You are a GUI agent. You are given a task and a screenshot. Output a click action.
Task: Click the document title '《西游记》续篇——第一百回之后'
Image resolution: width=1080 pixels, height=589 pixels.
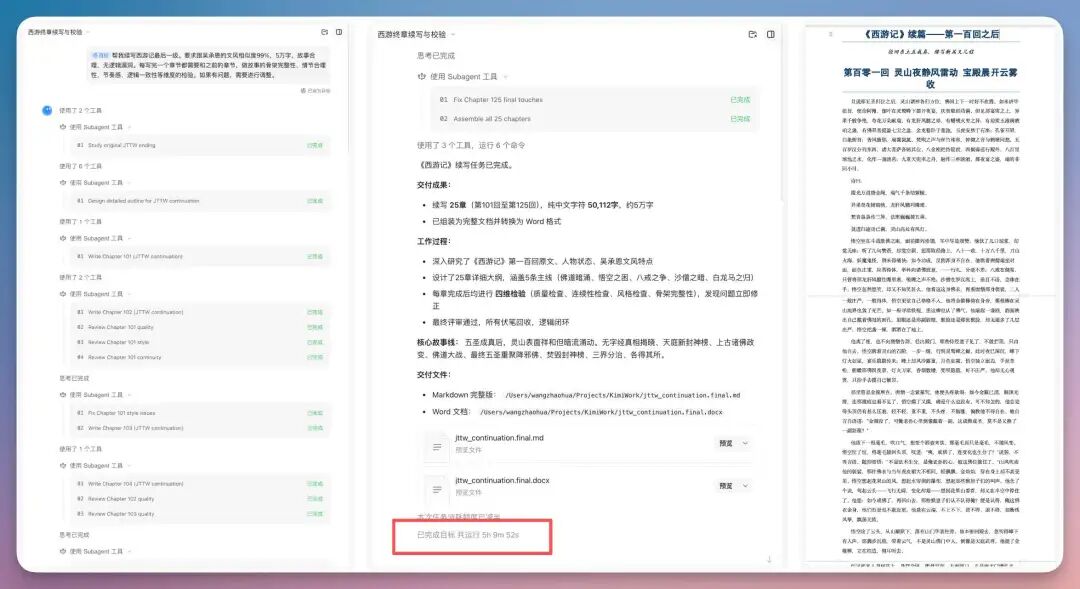coord(931,34)
